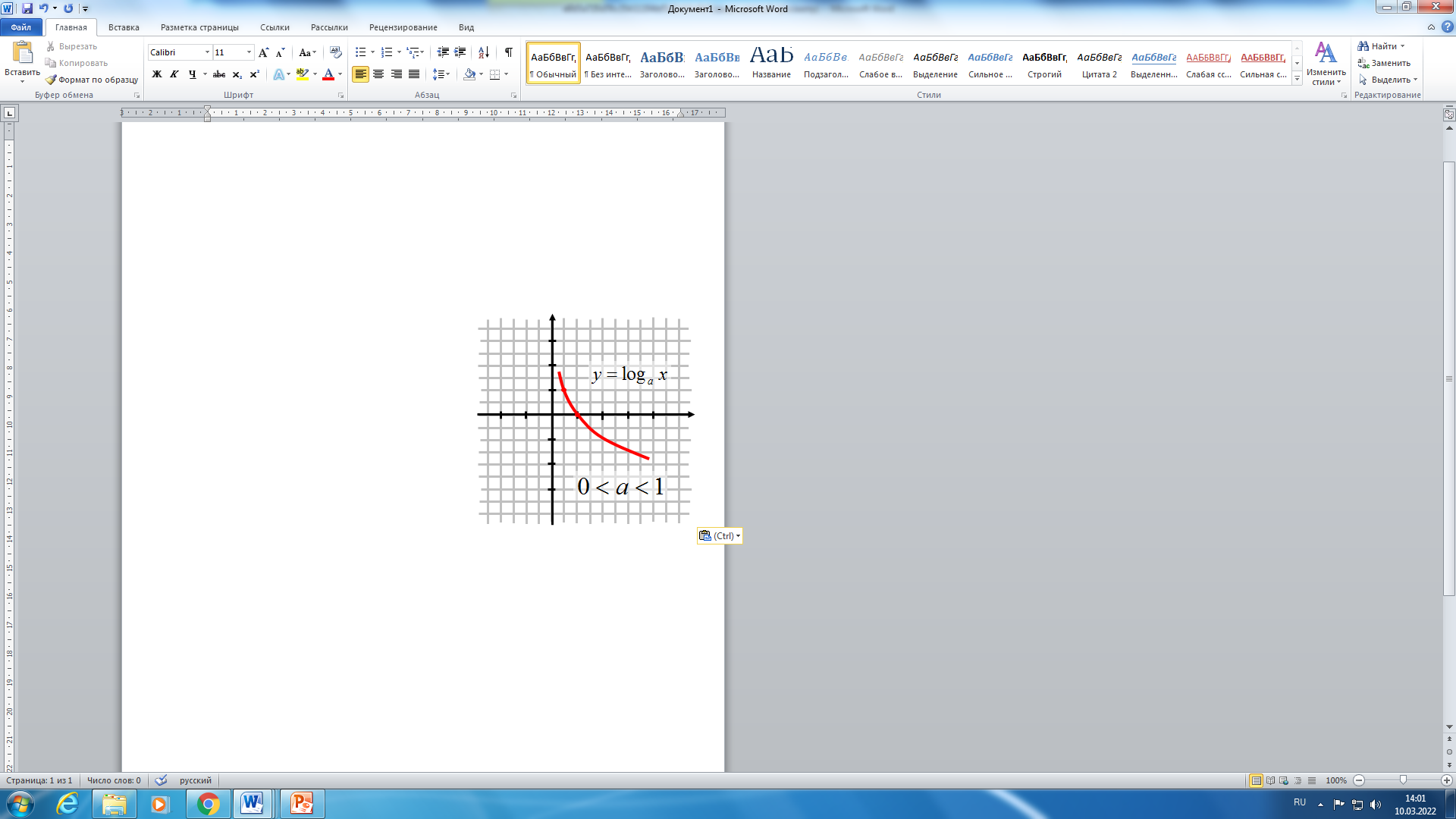Click the Заменить button
Screen dimensions: 1456x819
coord(1384,63)
